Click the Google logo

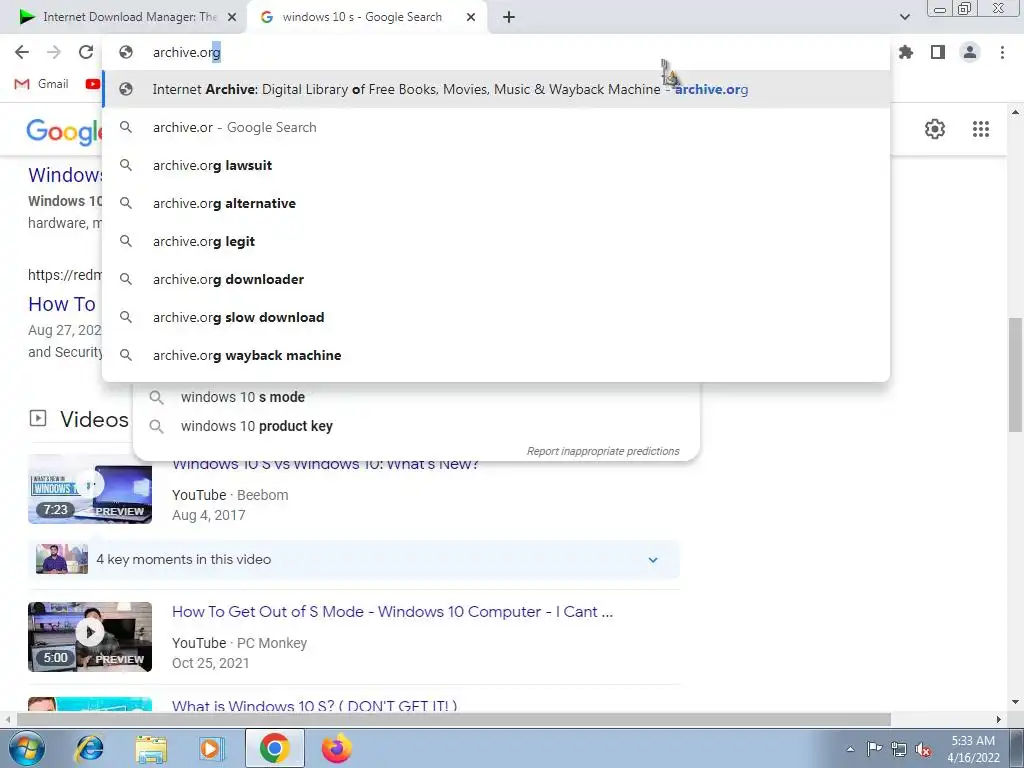coord(64,131)
